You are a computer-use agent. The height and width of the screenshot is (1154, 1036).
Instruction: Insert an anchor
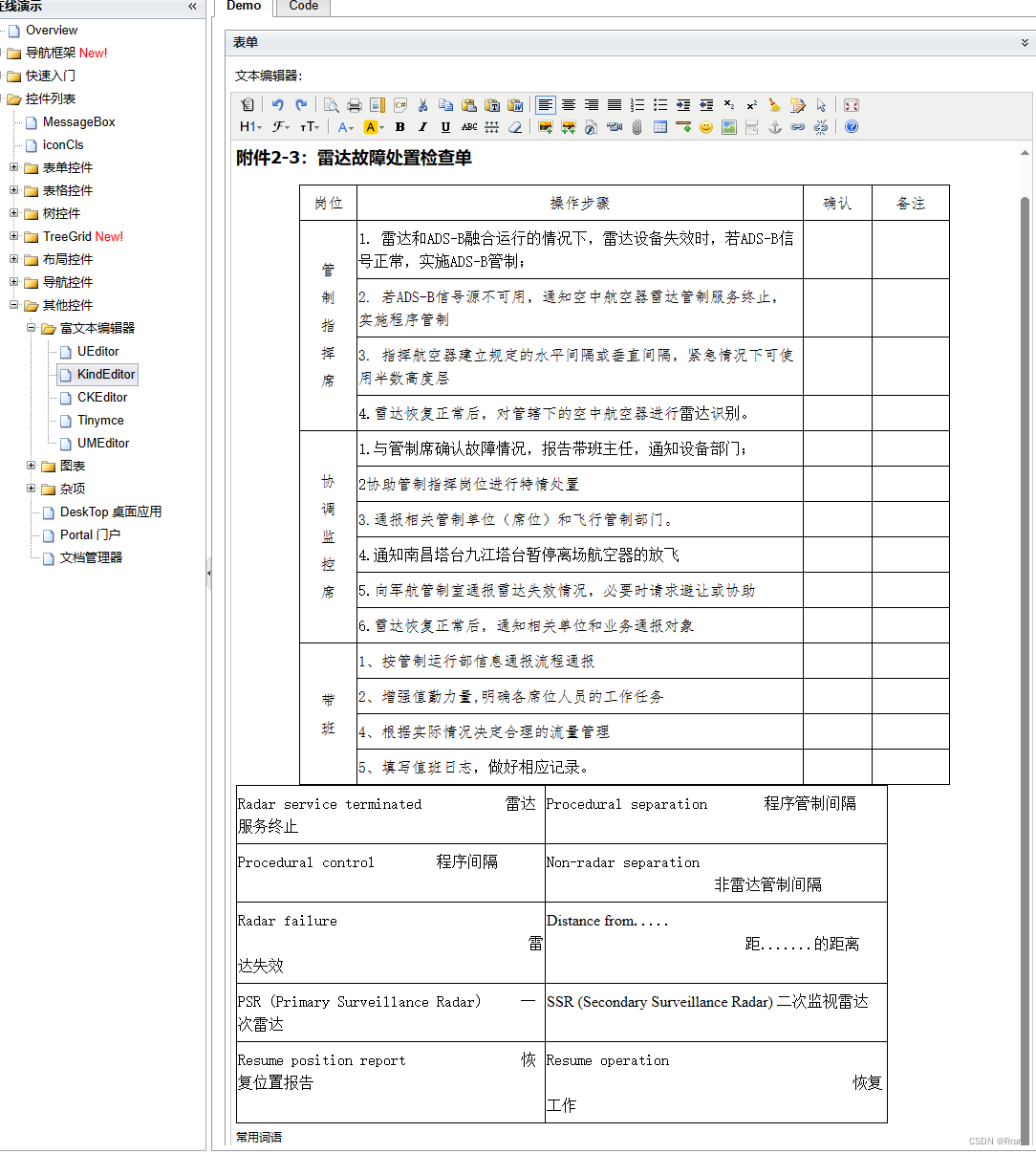pos(775,127)
